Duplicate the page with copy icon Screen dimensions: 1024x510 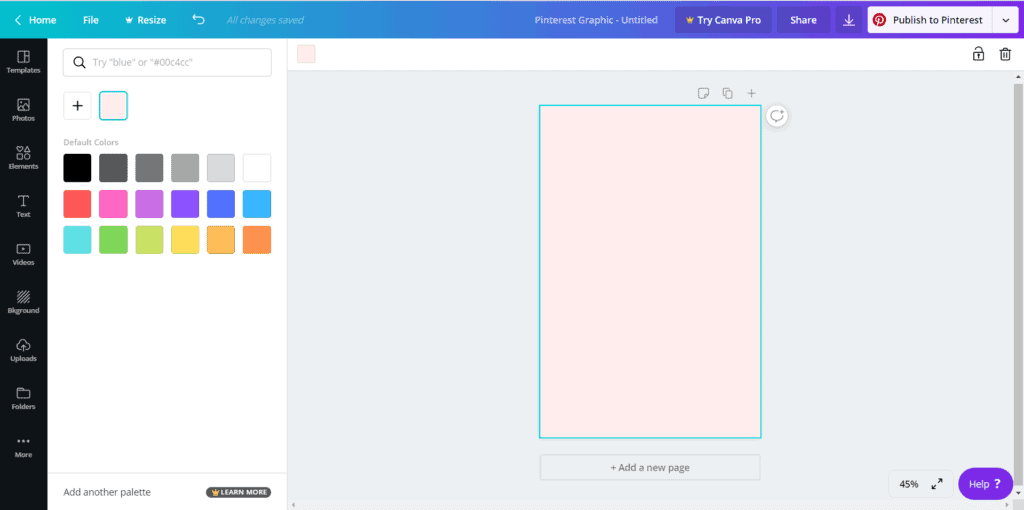[x=728, y=93]
